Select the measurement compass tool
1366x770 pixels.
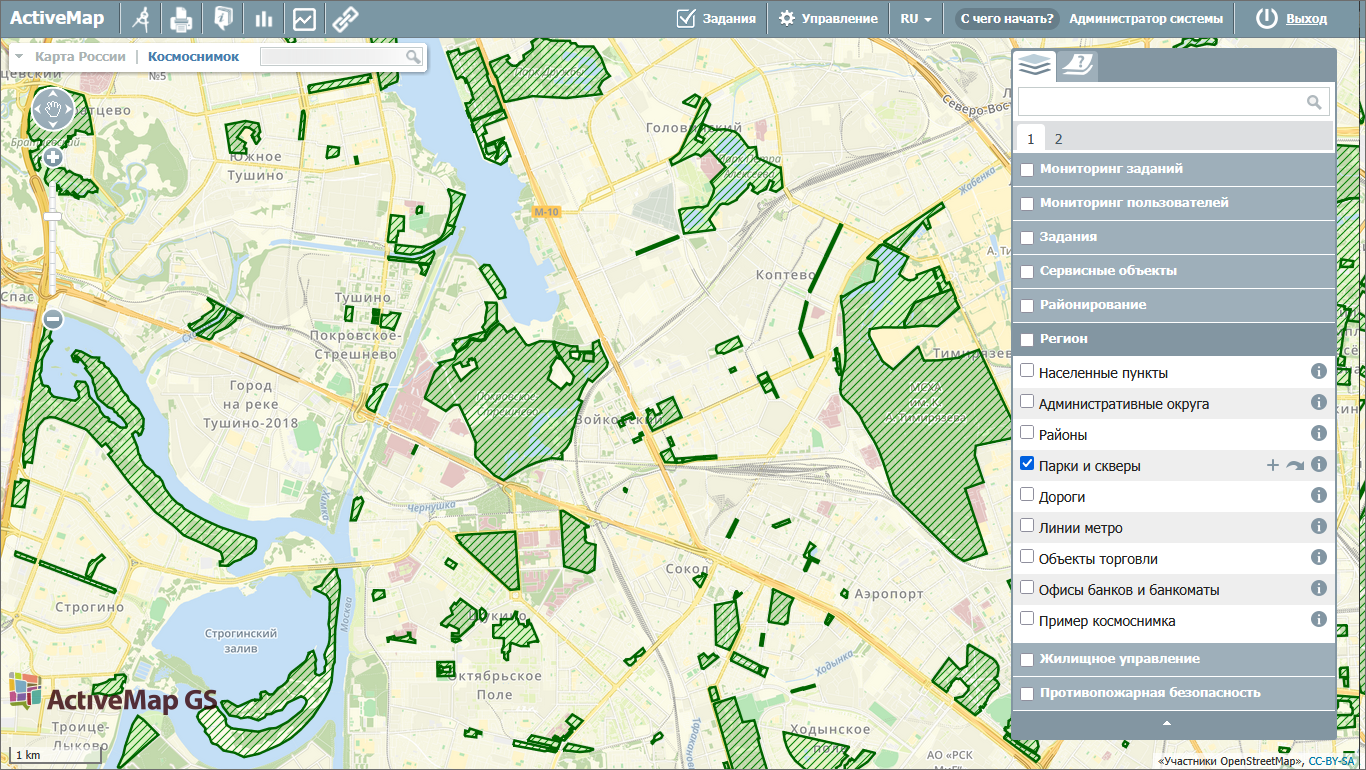coord(142,19)
